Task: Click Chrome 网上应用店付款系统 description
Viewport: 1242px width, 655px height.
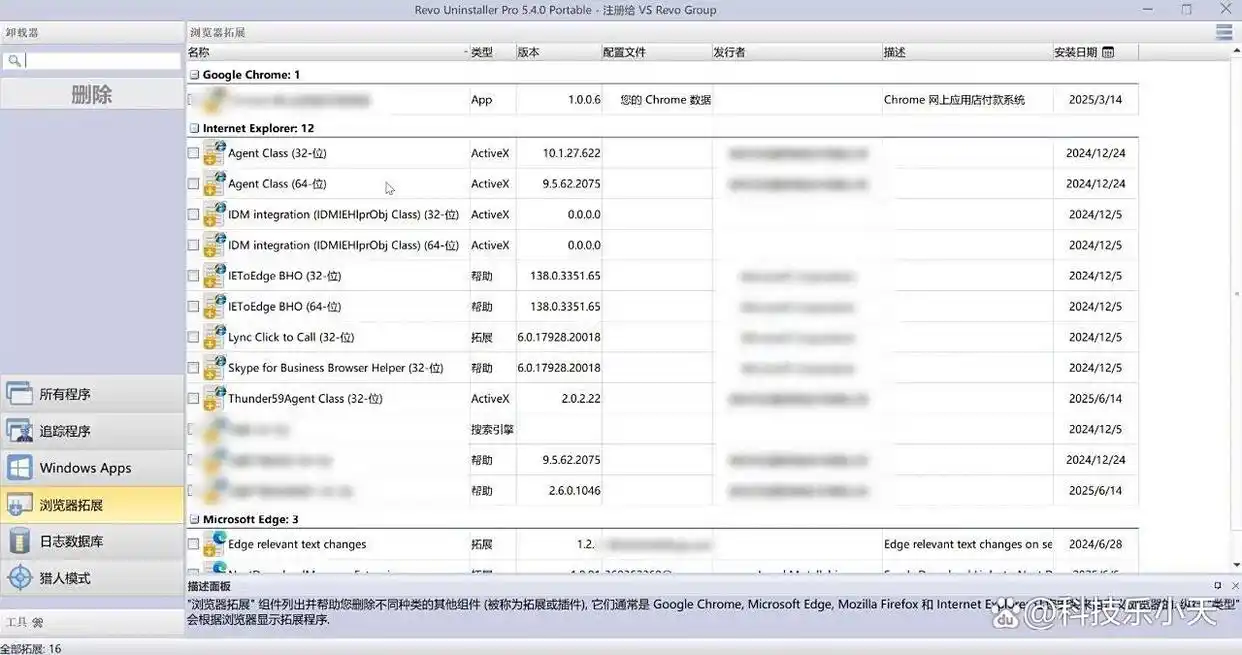Action: click(x=954, y=100)
